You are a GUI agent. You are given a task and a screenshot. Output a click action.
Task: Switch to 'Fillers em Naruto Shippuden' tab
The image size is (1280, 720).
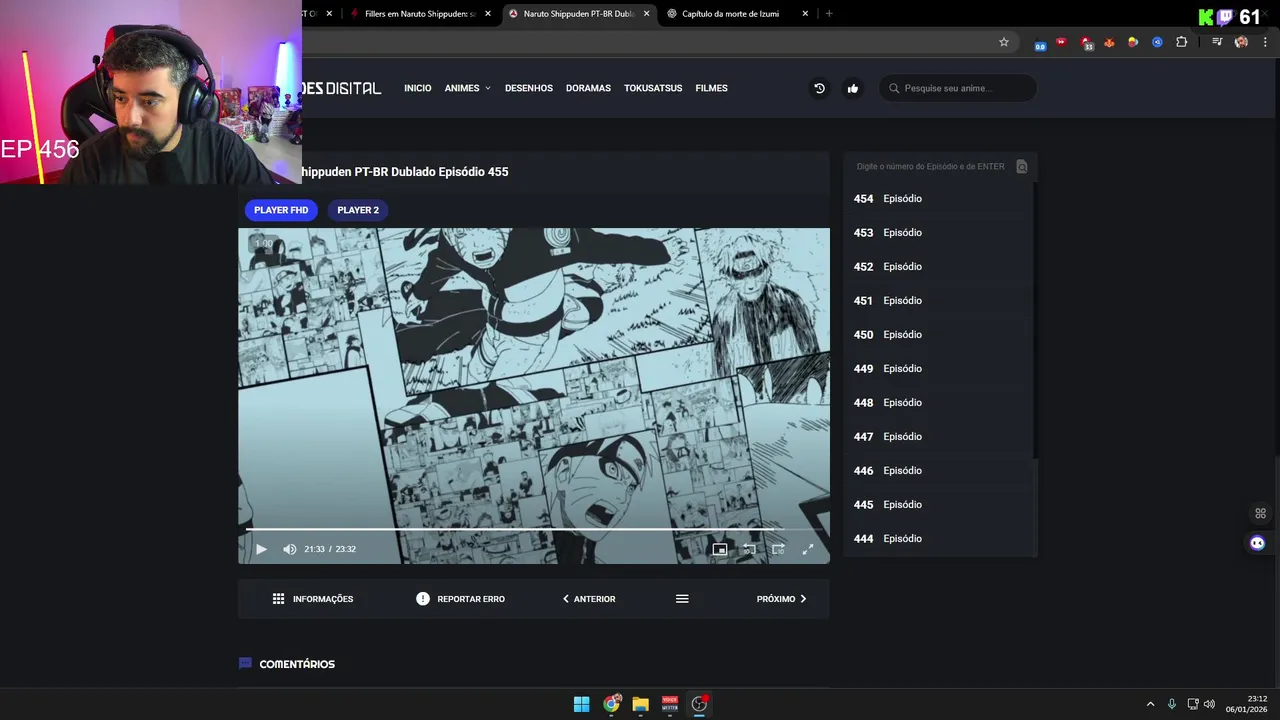click(x=420, y=14)
